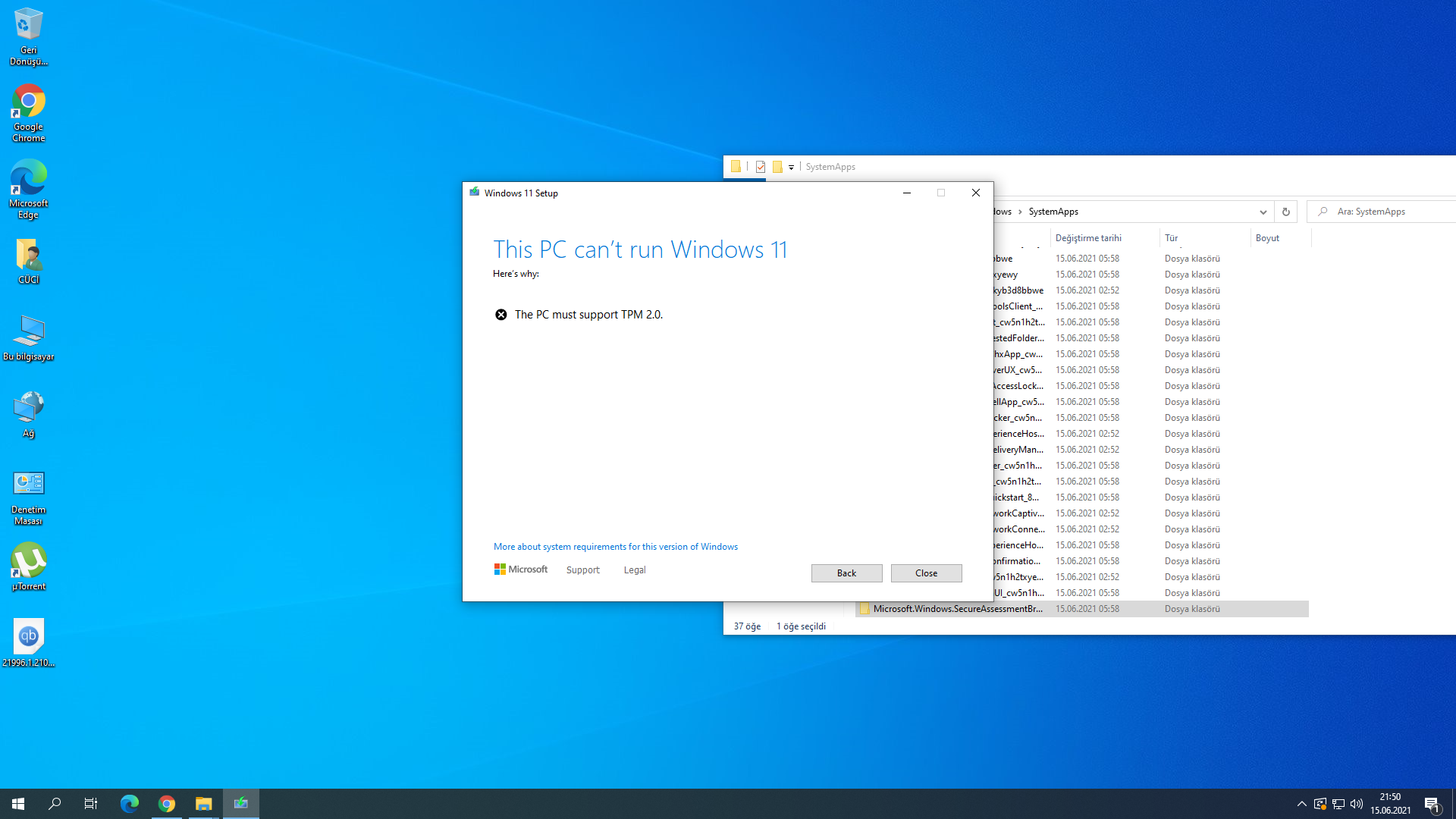The height and width of the screenshot is (819, 1456).
Task: Switch to File Explorer in the taskbar
Action: point(203,804)
